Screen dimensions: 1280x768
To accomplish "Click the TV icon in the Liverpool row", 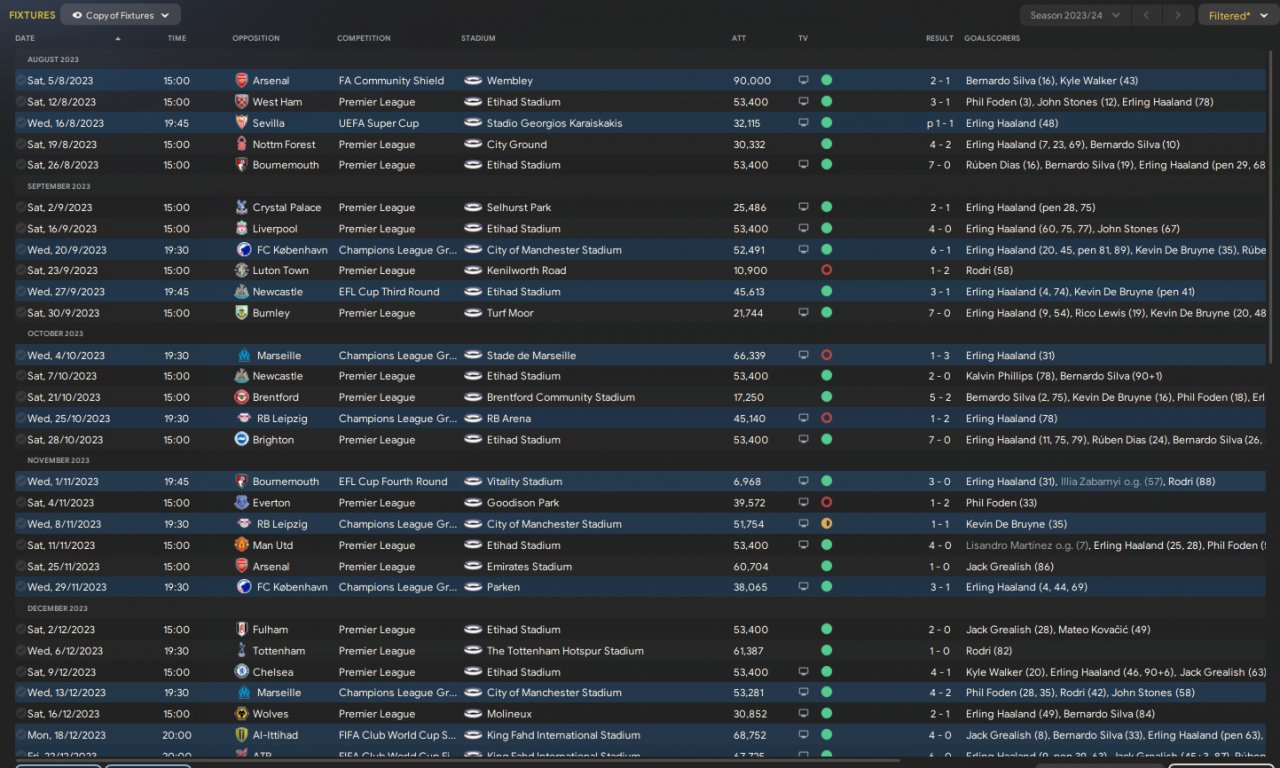I will click(803, 229).
